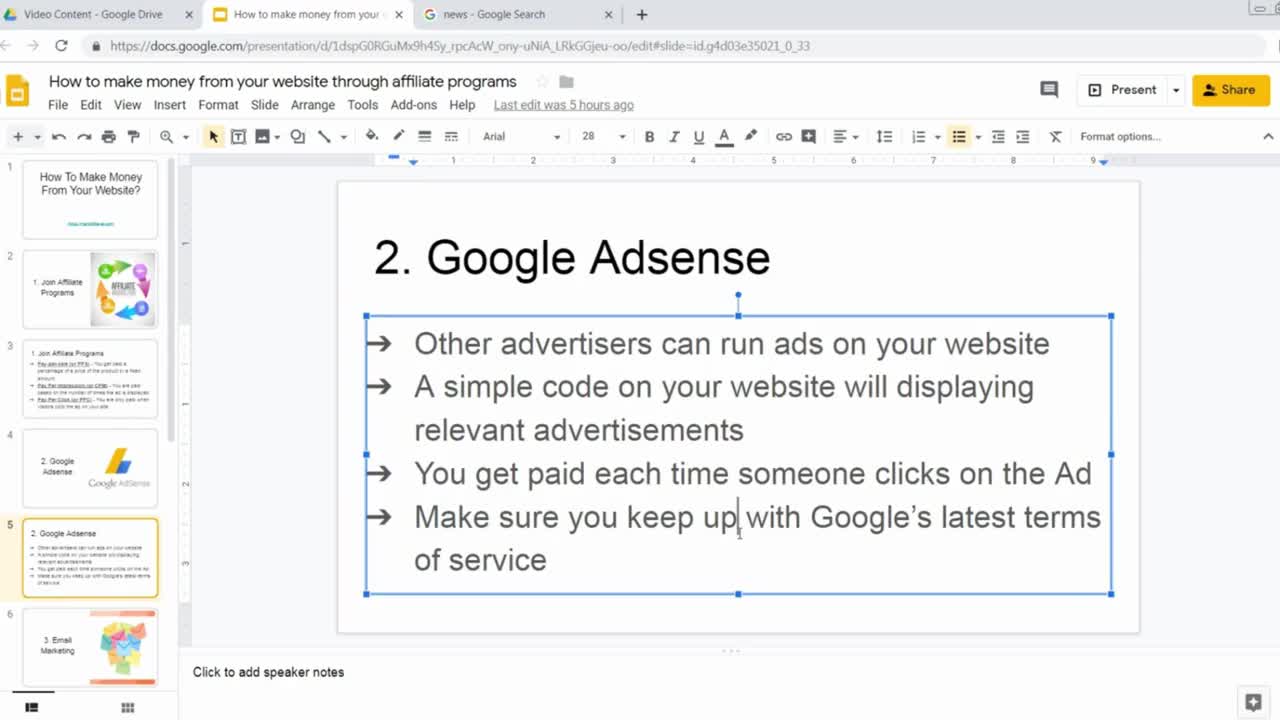The image size is (1280, 720).
Task: Start presentation with Present button
Action: (x=1122, y=90)
